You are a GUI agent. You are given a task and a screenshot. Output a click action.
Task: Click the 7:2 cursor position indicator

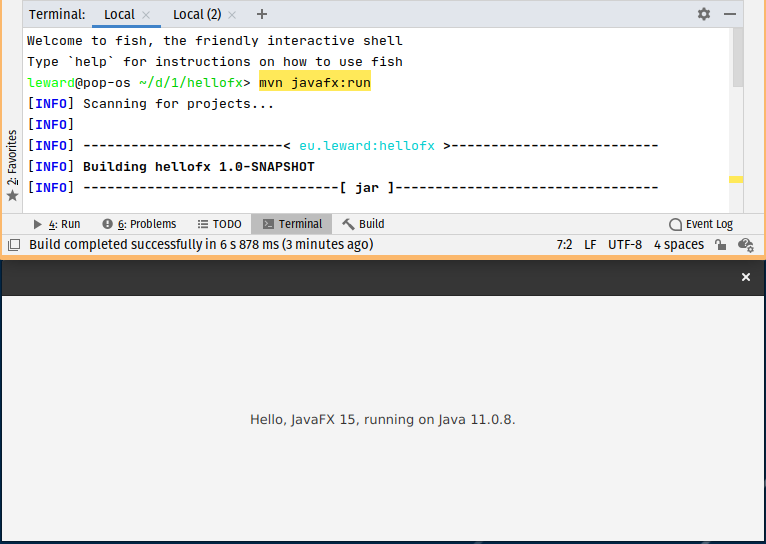[x=564, y=245]
